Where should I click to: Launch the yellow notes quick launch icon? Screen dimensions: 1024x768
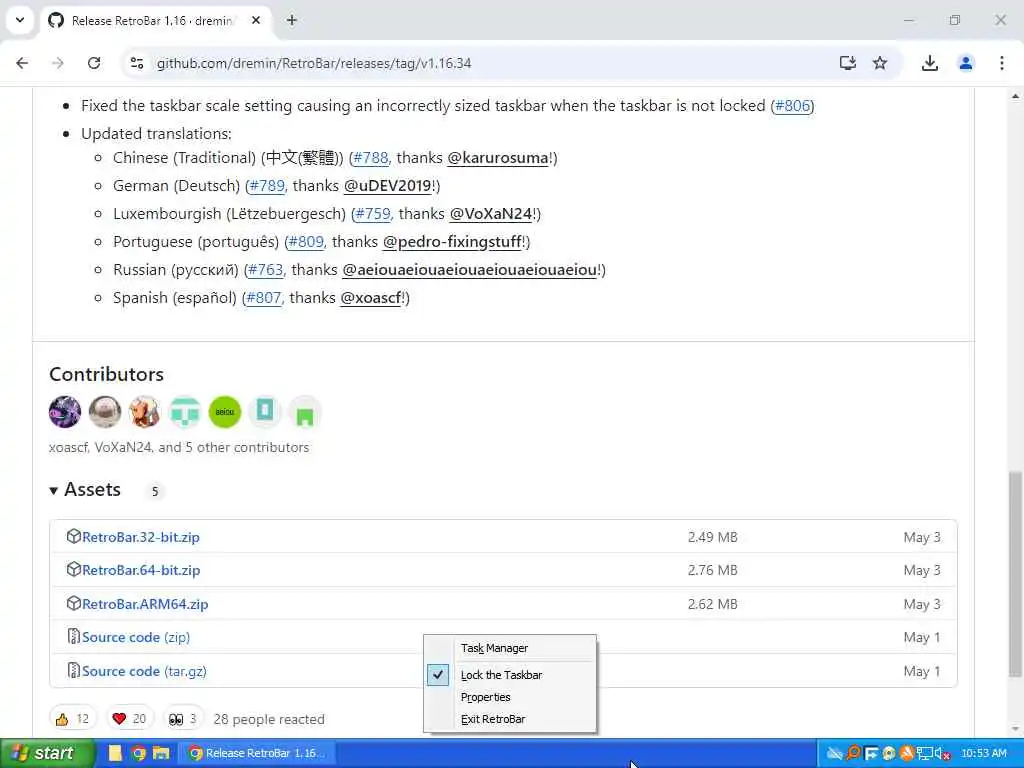click(x=115, y=754)
